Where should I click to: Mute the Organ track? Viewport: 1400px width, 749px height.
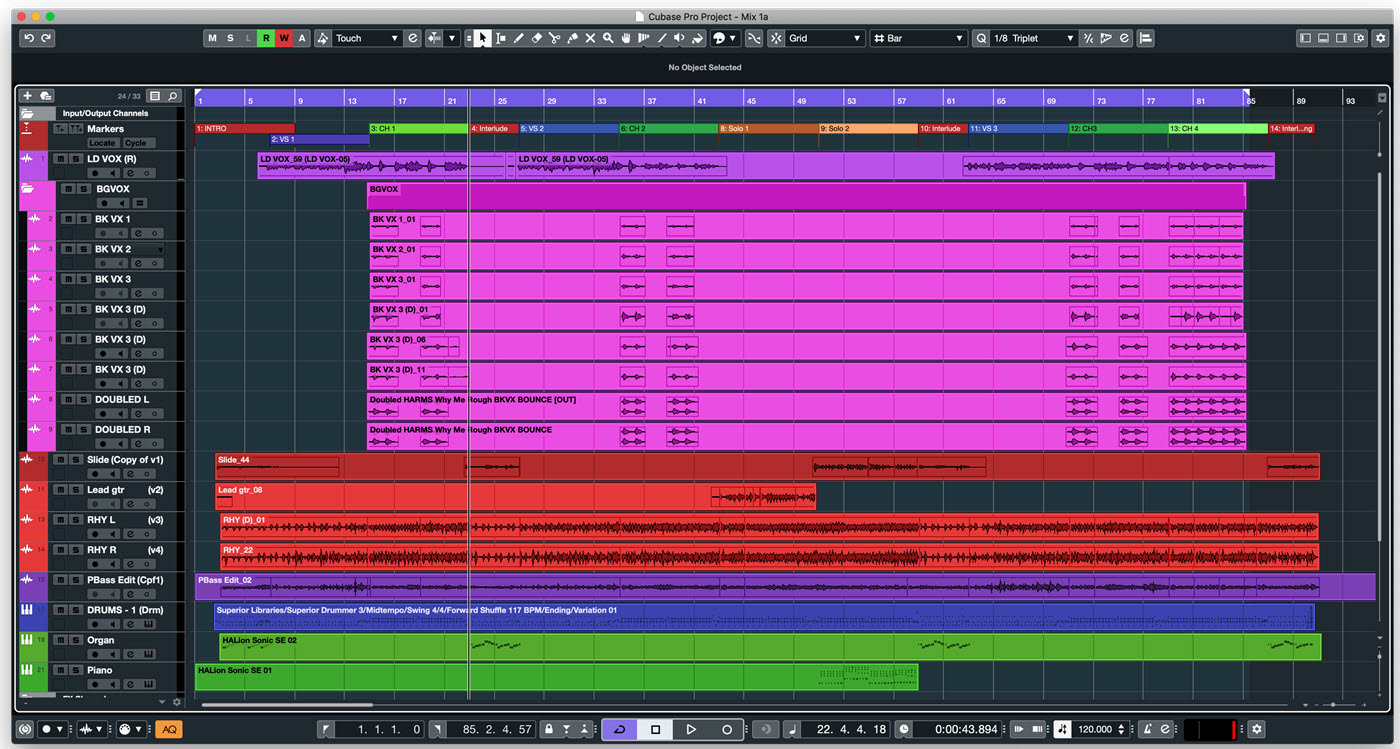(x=61, y=640)
